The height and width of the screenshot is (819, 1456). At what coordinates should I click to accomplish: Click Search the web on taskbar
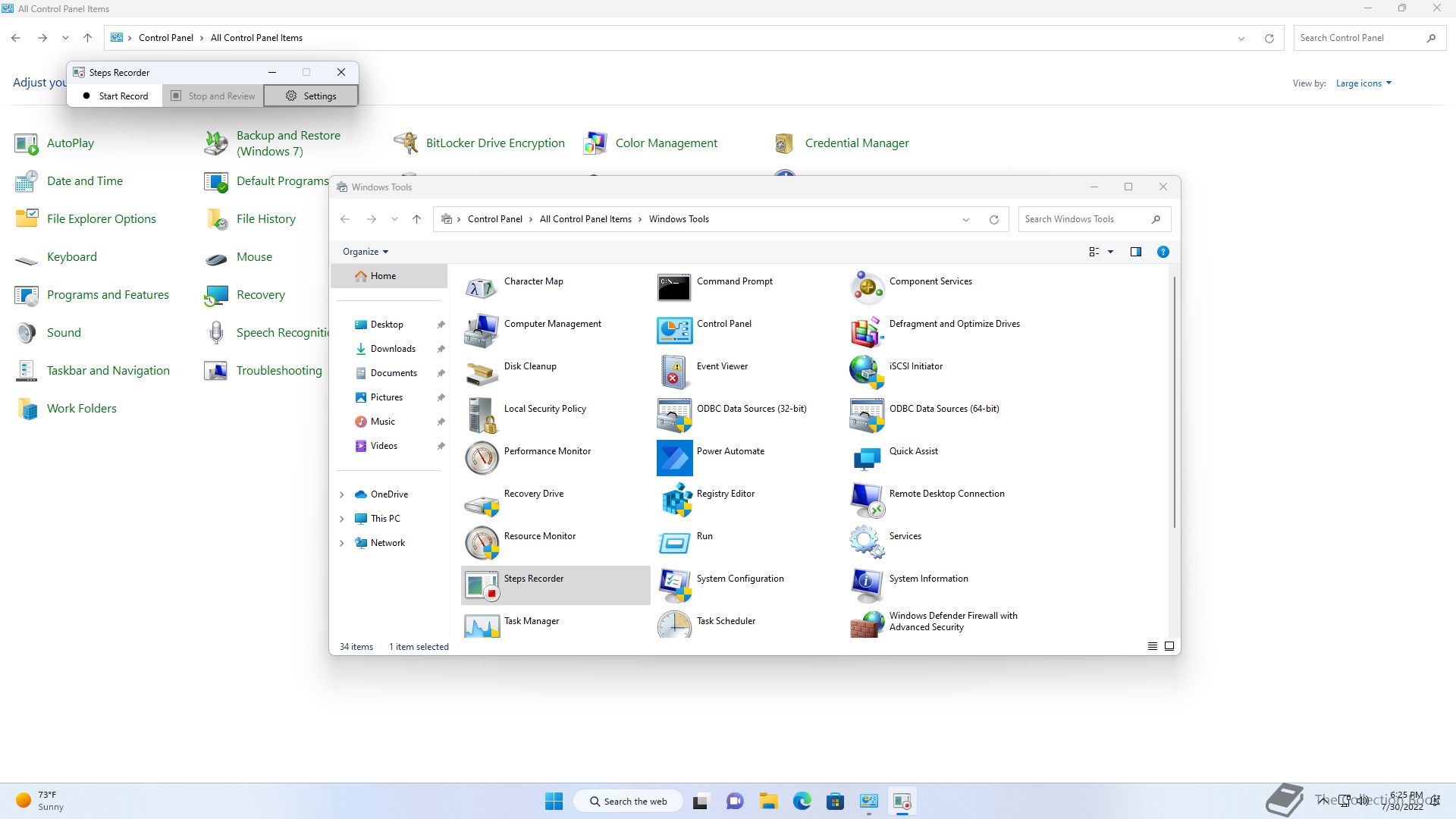click(x=628, y=802)
